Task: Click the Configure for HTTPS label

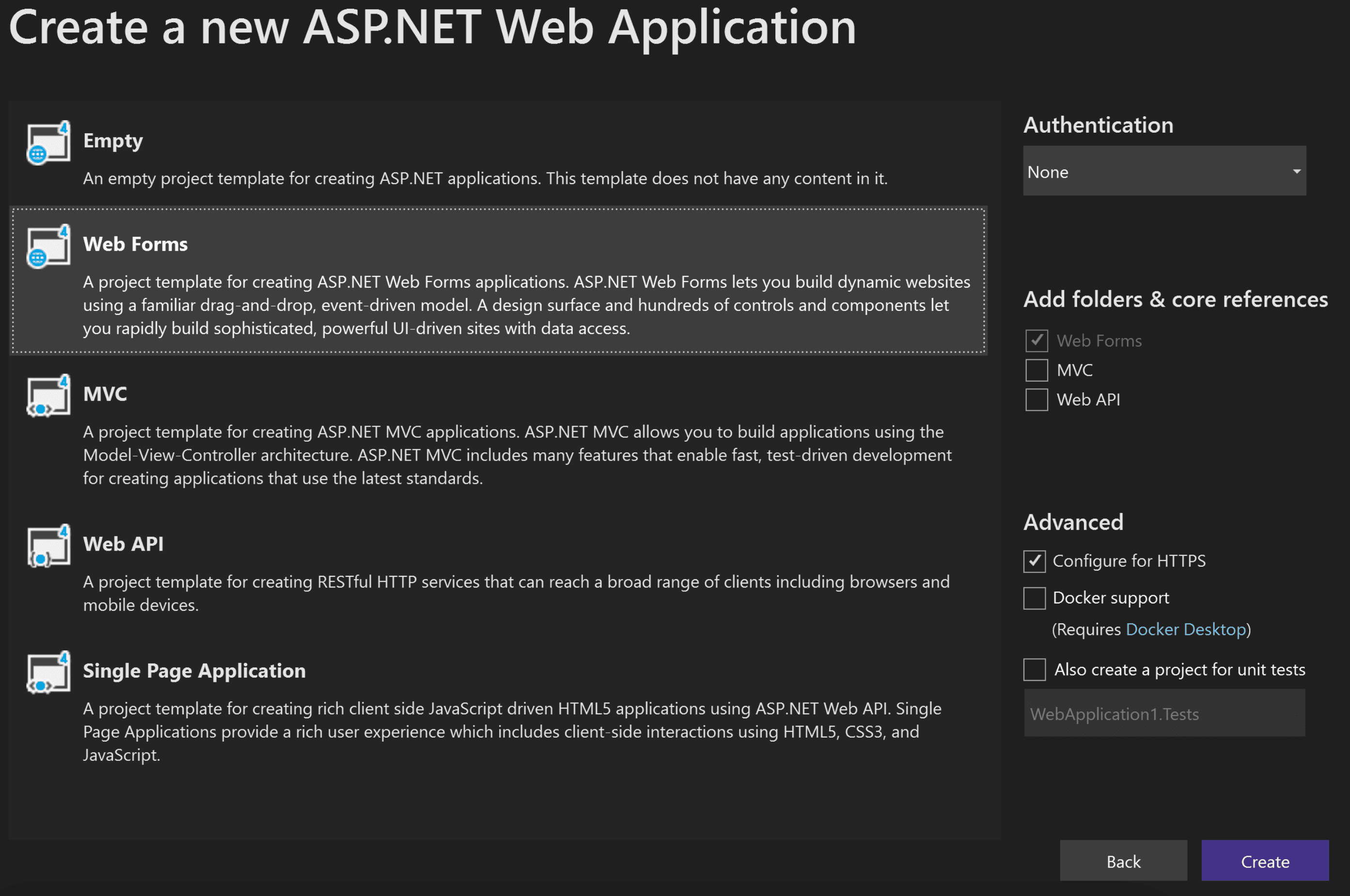Action: [1130, 562]
